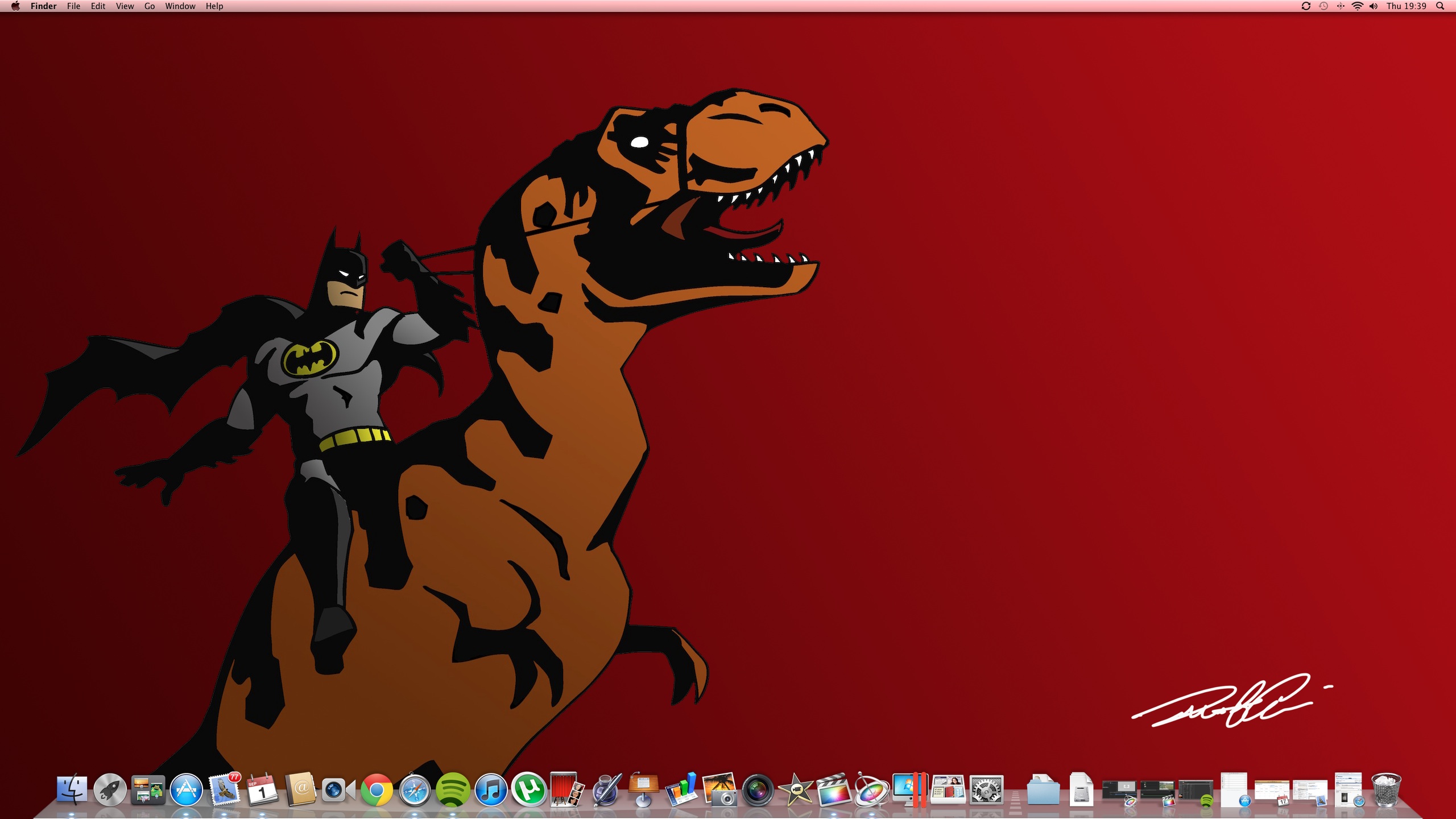Screen dimensions: 1456x819
Task: Click the Thu 19:39 clock
Action: [1406, 6]
